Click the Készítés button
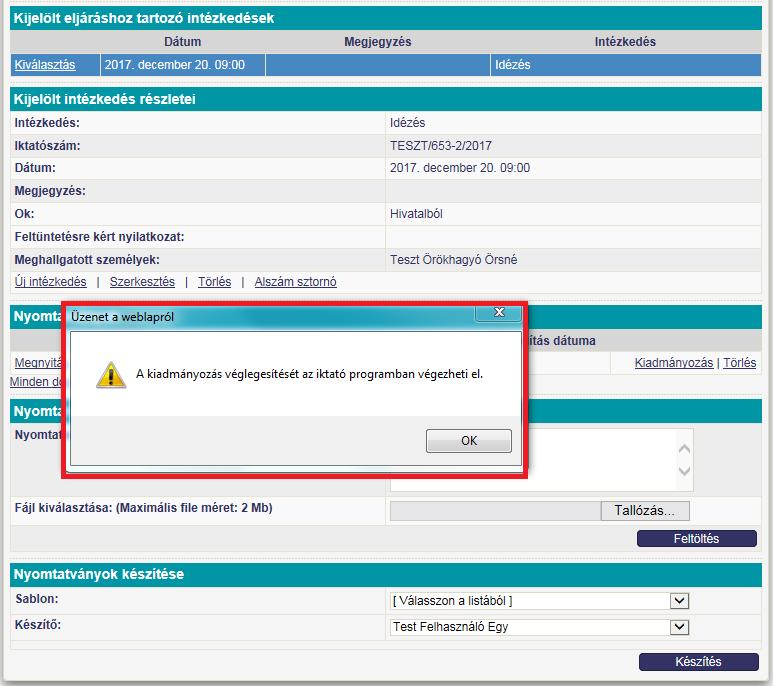Image resolution: width=773 pixels, height=686 pixels. 698,661
